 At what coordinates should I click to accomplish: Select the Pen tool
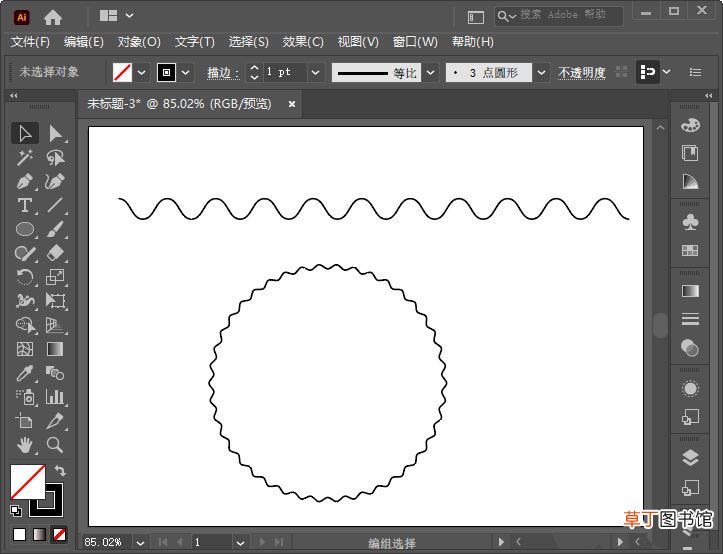coord(25,181)
